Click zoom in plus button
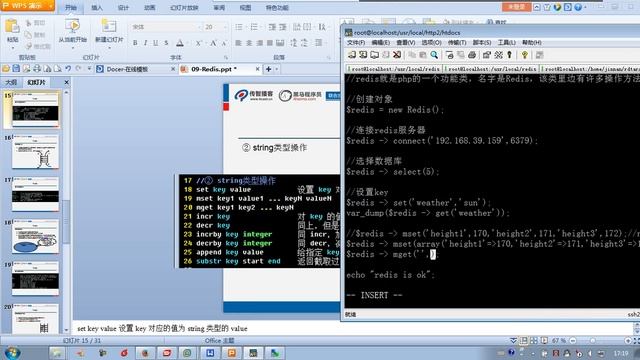Screen dimensions: 640x360 (x=628, y=340)
